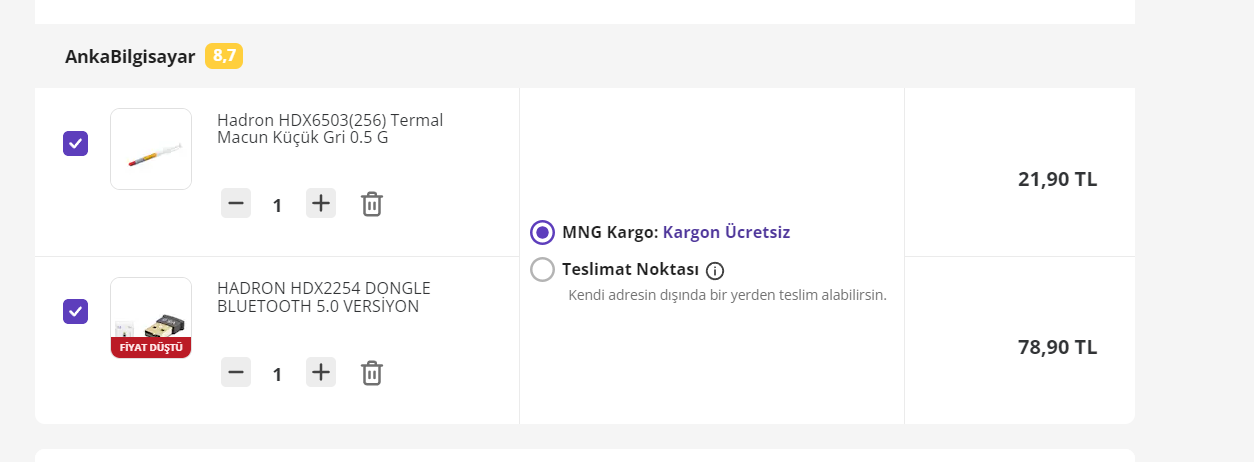
Task: Click the Kargon Ücretsiz shipping text
Action: point(726,232)
